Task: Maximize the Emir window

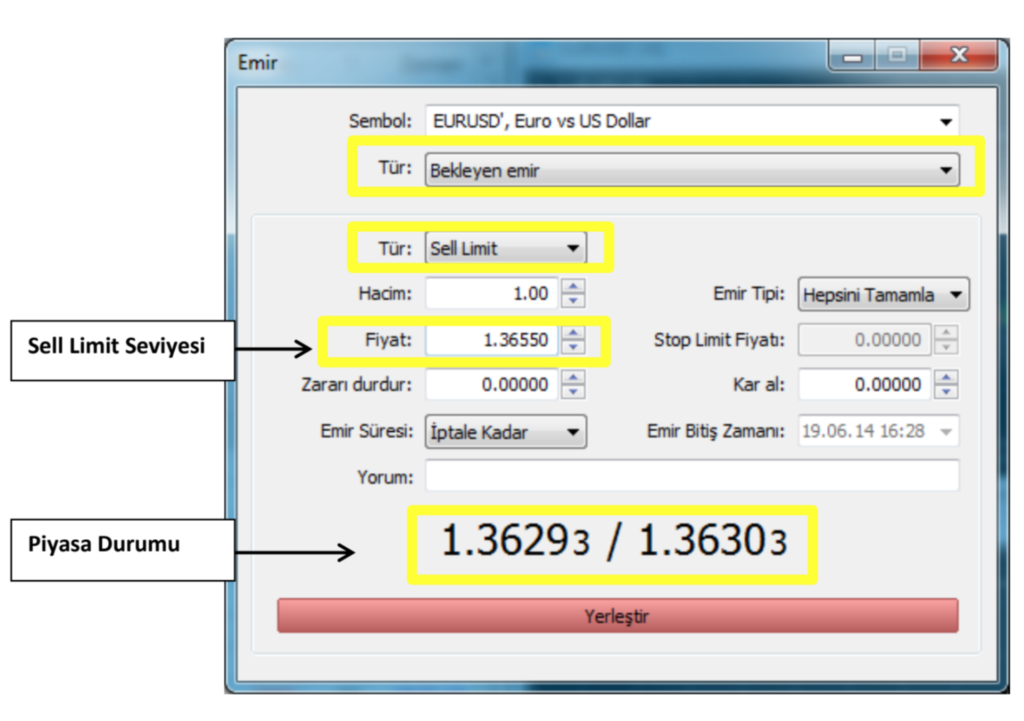Action: (x=897, y=56)
